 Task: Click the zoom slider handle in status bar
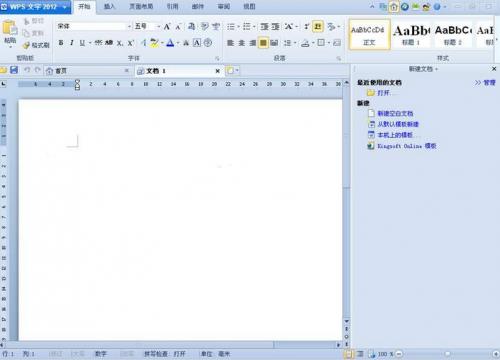click(447, 354)
